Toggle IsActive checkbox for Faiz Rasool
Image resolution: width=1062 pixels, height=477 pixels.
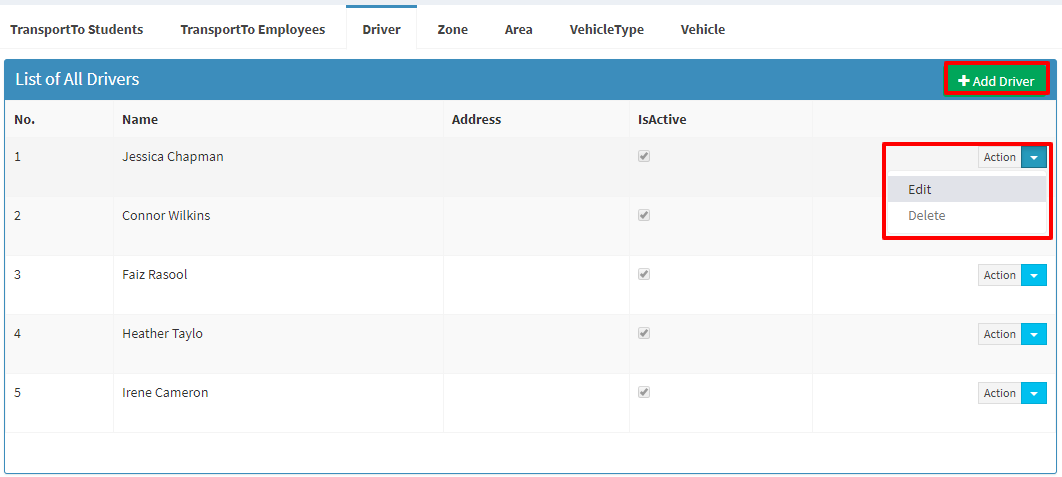644,274
